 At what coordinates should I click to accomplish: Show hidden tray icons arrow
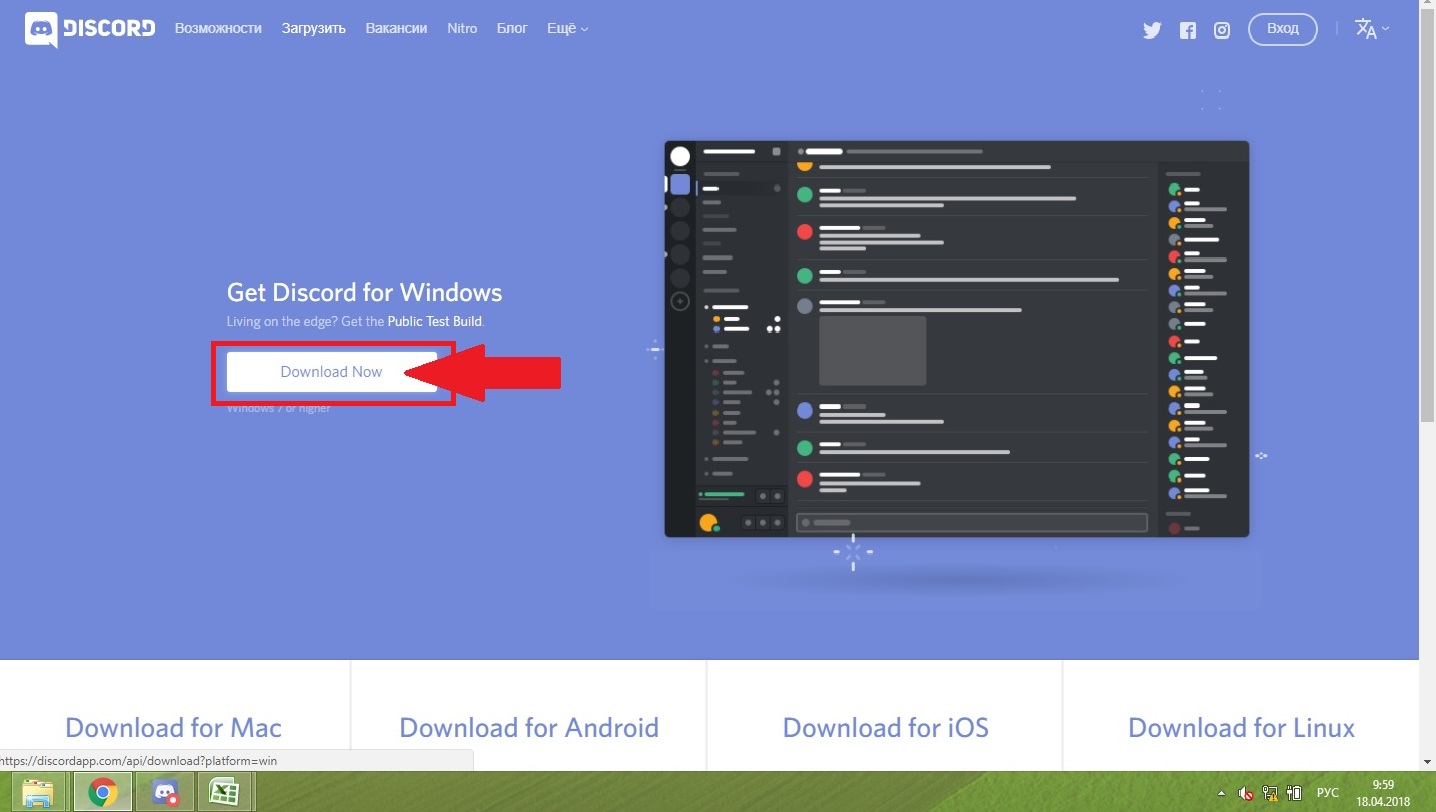click(x=1221, y=793)
